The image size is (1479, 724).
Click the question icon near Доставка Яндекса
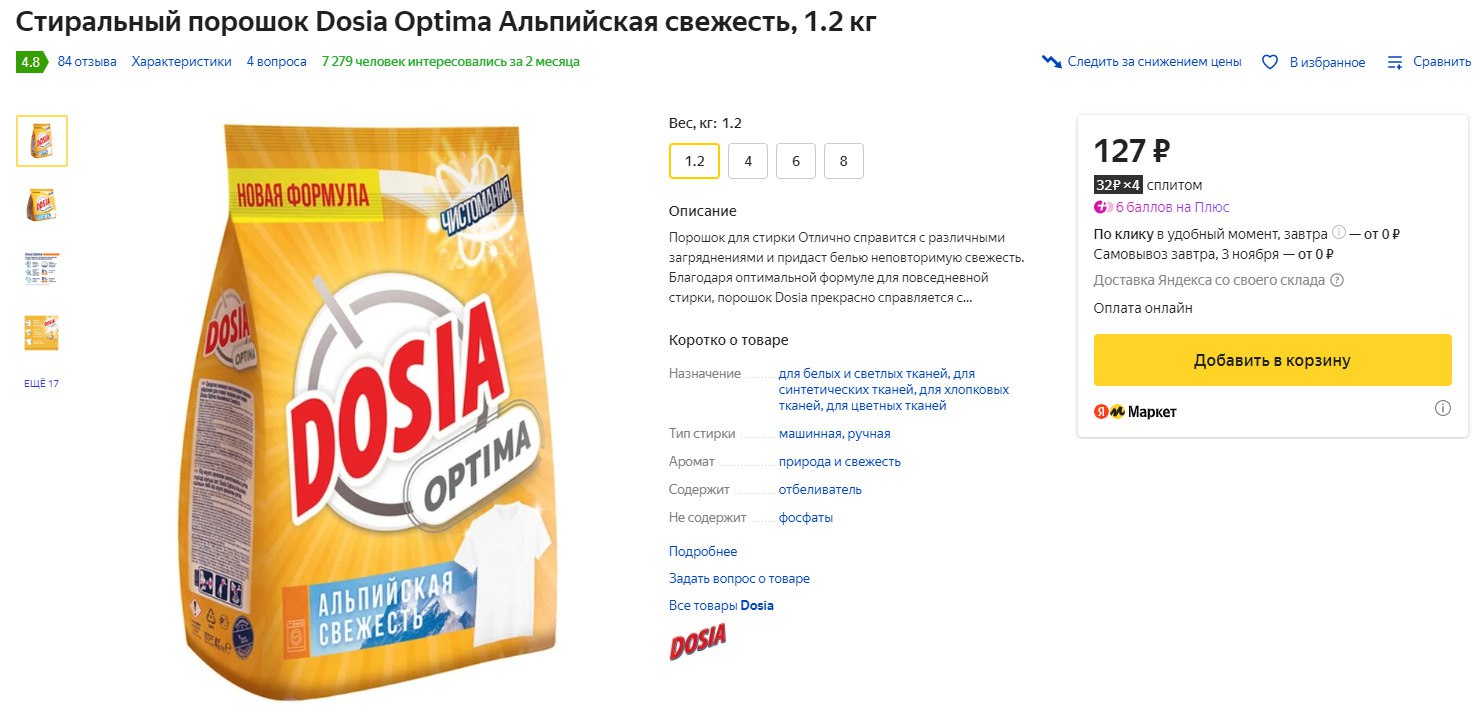pyautogui.click(x=1337, y=280)
